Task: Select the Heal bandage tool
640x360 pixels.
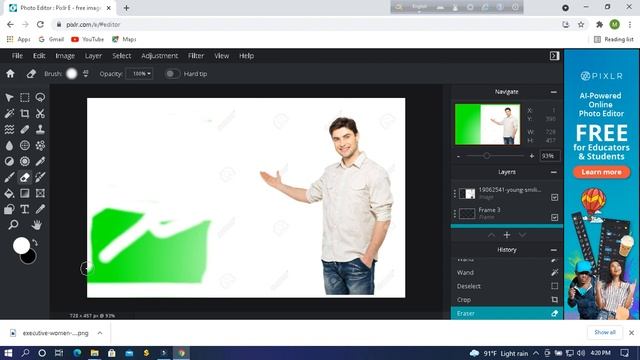Action: point(25,129)
